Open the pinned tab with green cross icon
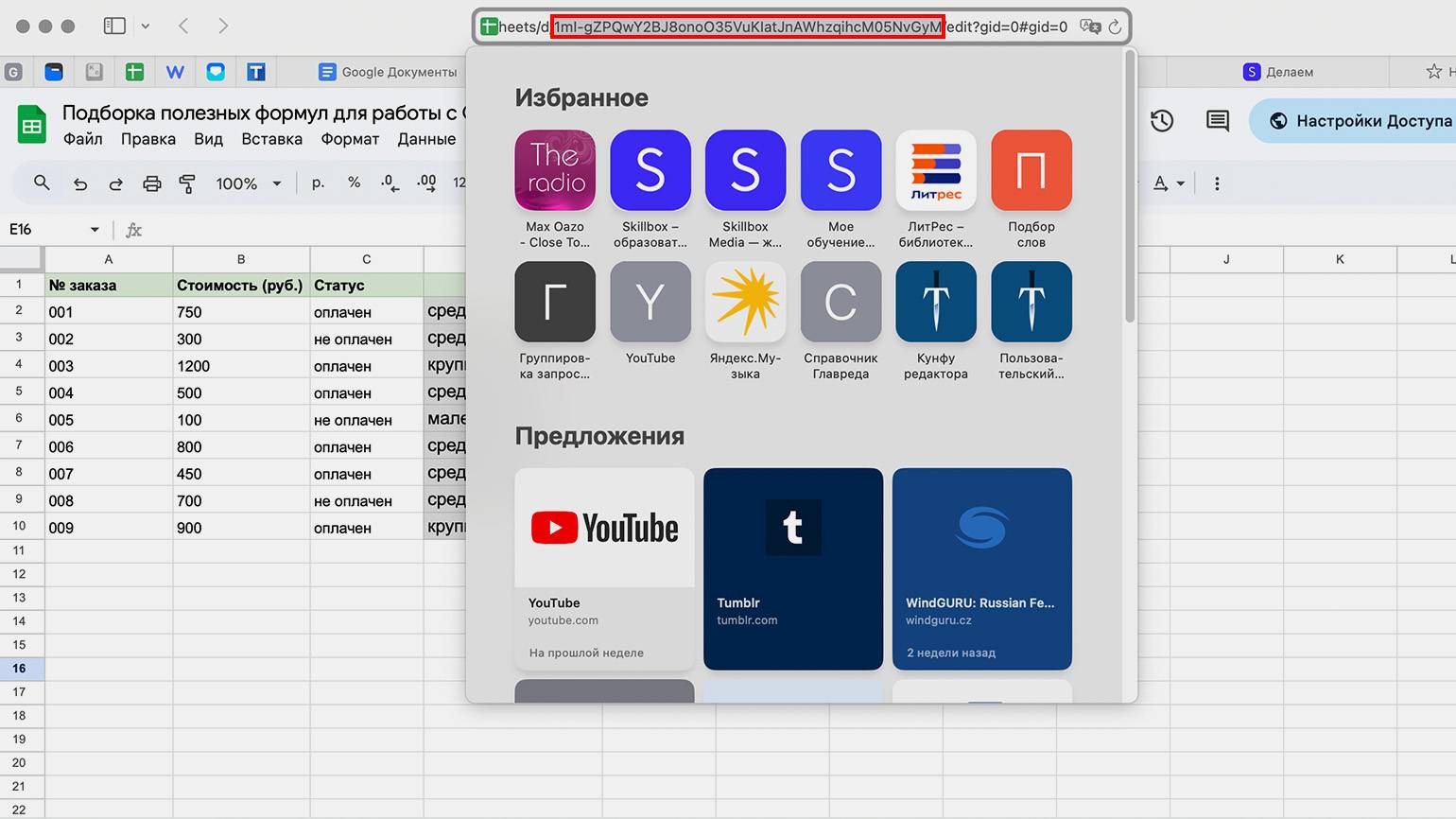 tap(134, 72)
